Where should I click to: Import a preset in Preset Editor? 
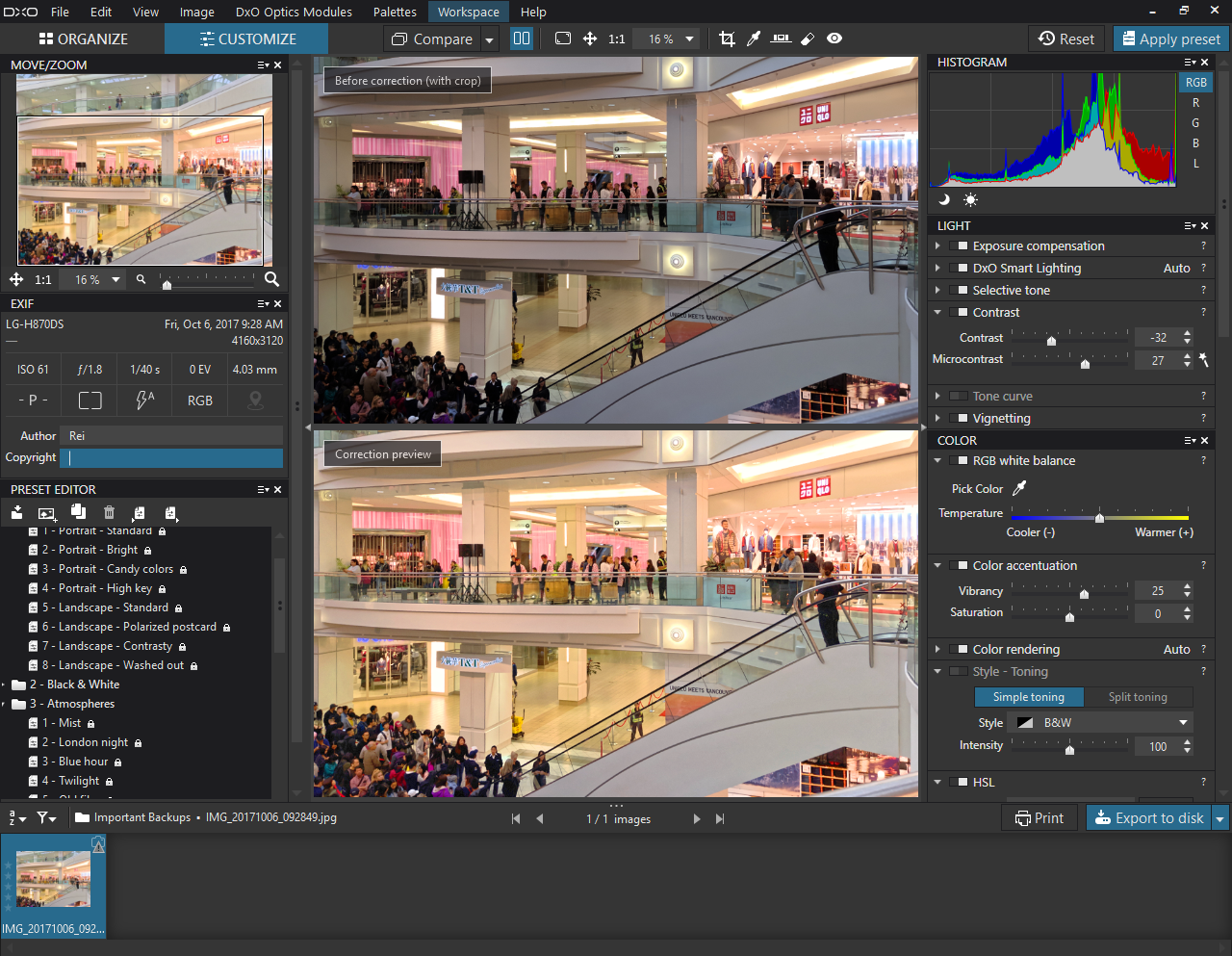tap(17, 512)
